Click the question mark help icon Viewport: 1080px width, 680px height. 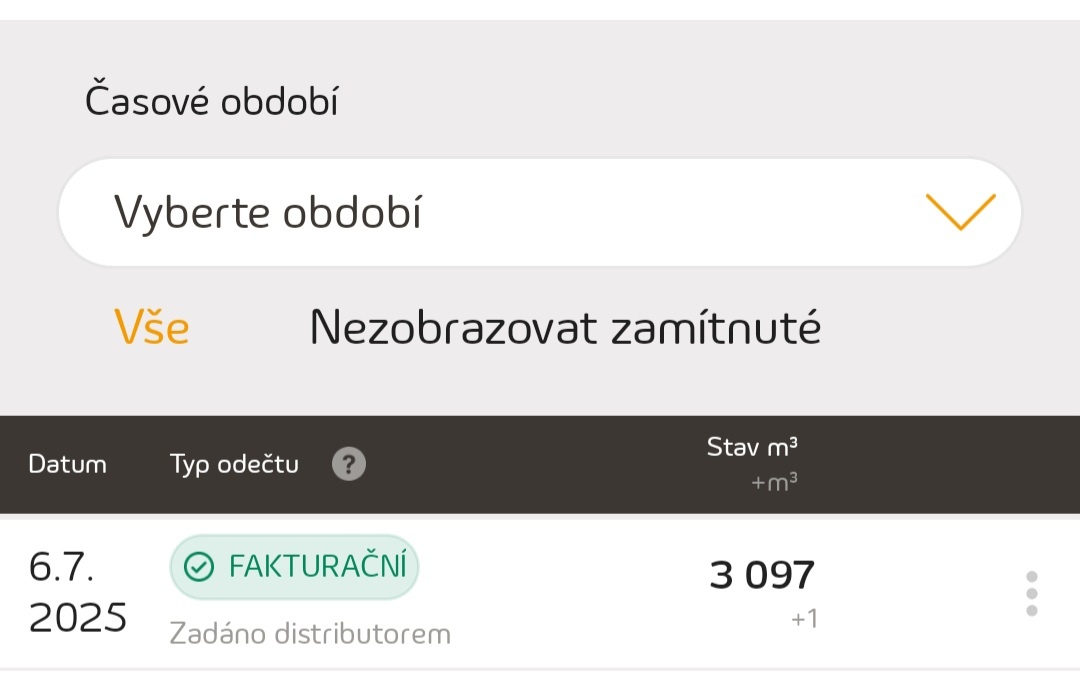(349, 464)
